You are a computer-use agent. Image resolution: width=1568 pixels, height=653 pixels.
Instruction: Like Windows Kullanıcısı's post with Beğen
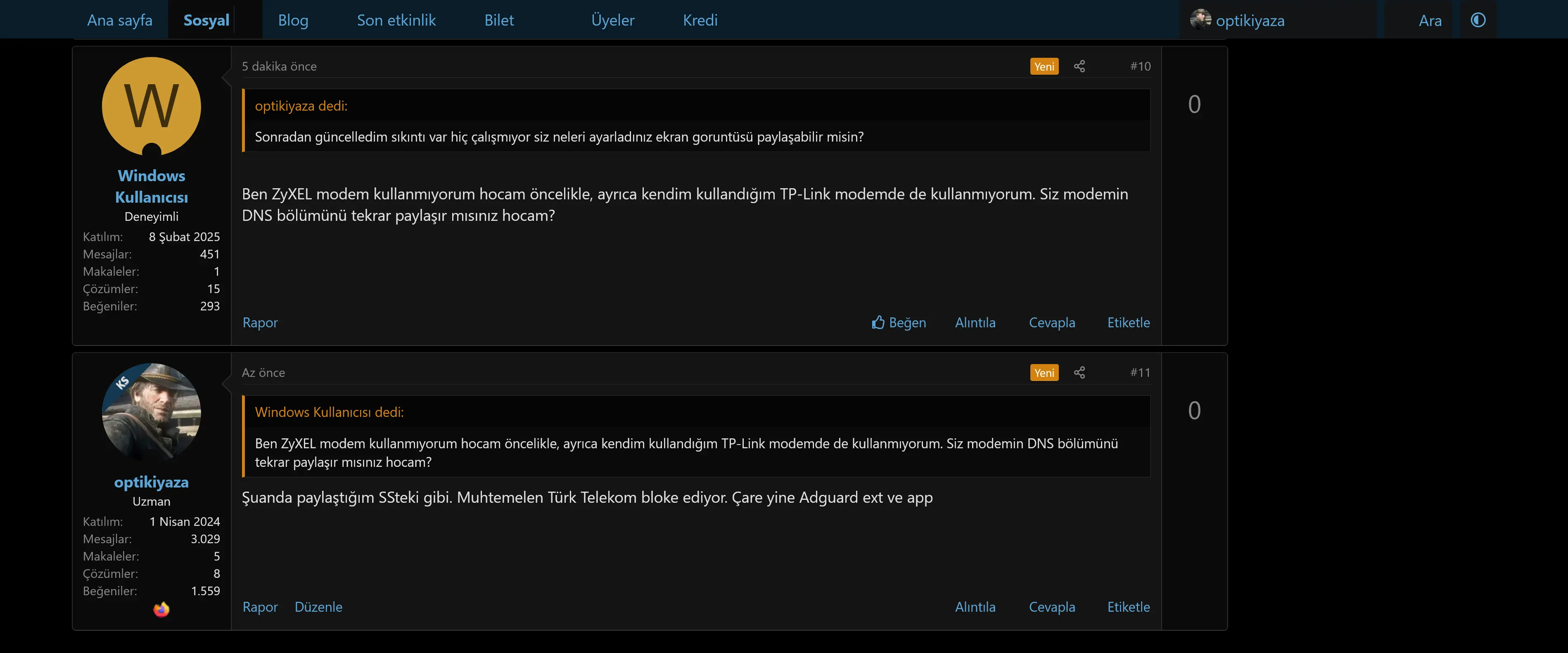point(899,322)
